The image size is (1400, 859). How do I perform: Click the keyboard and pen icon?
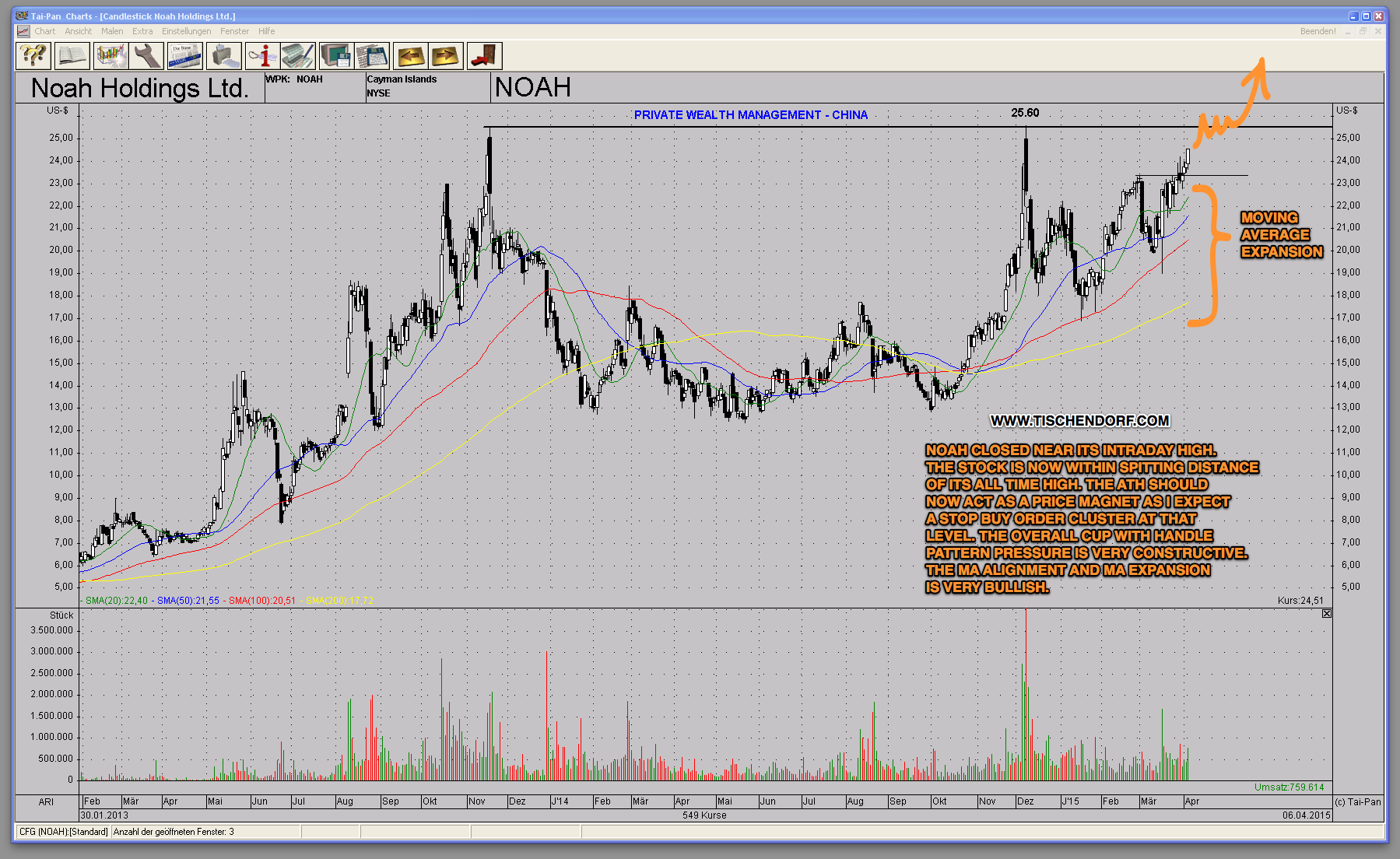(x=298, y=56)
